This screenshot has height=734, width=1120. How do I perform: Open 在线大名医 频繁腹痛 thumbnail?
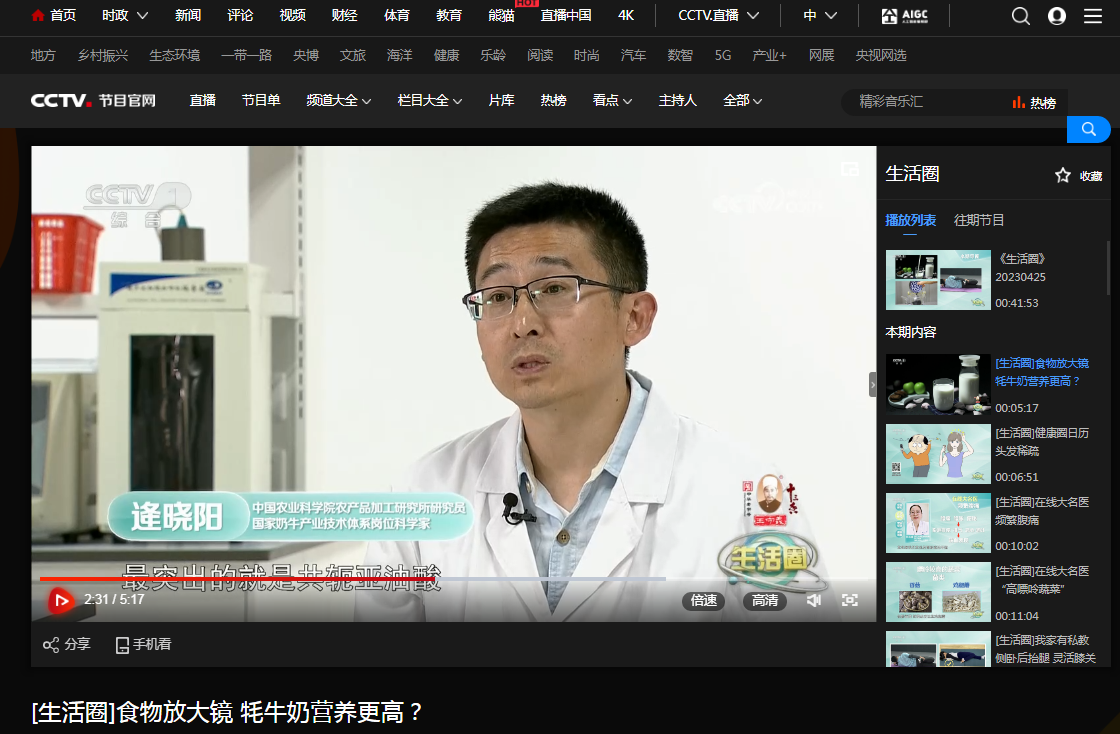click(938, 523)
